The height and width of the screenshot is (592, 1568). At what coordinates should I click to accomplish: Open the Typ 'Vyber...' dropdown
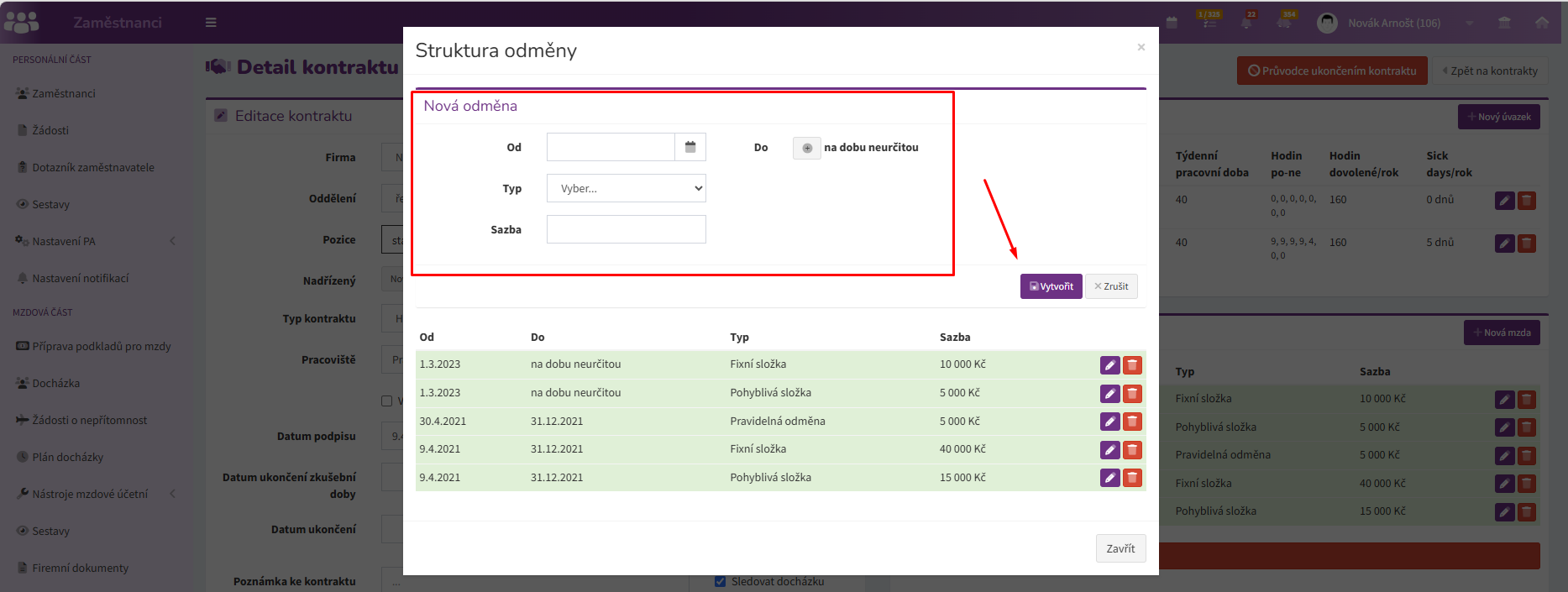(x=627, y=188)
